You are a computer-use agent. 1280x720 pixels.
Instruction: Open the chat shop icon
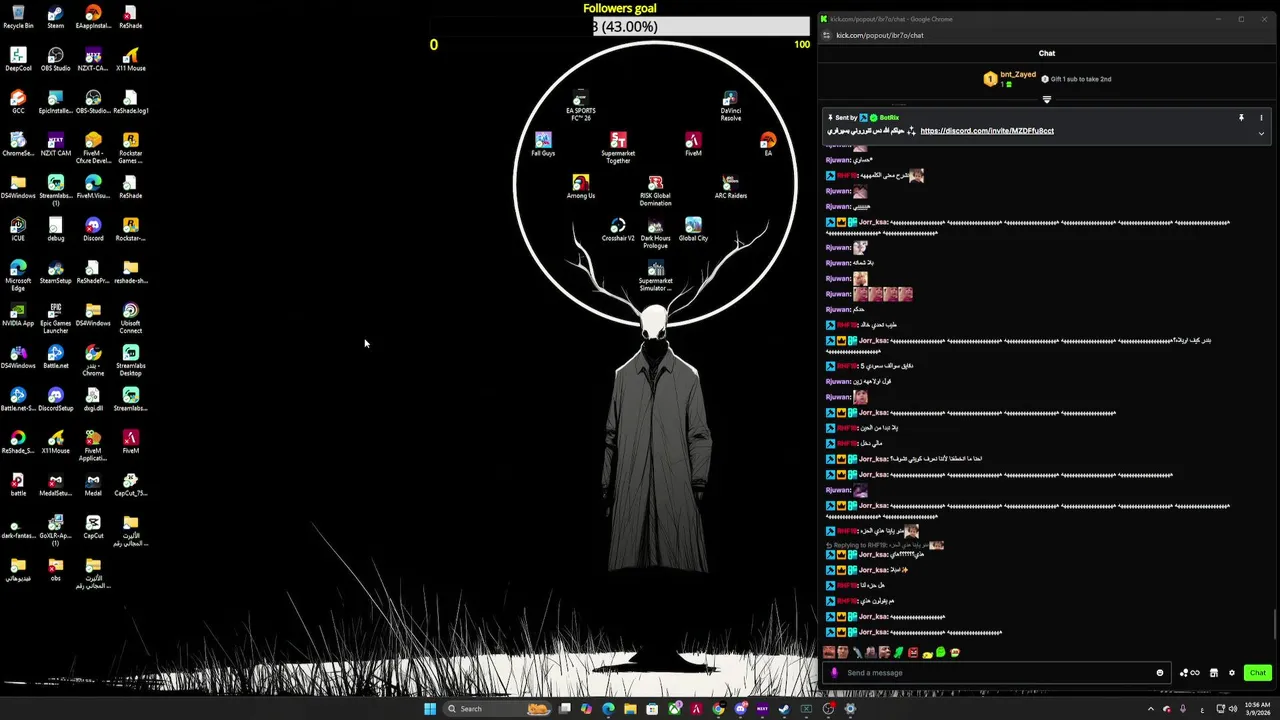[x=1214, y=673]
